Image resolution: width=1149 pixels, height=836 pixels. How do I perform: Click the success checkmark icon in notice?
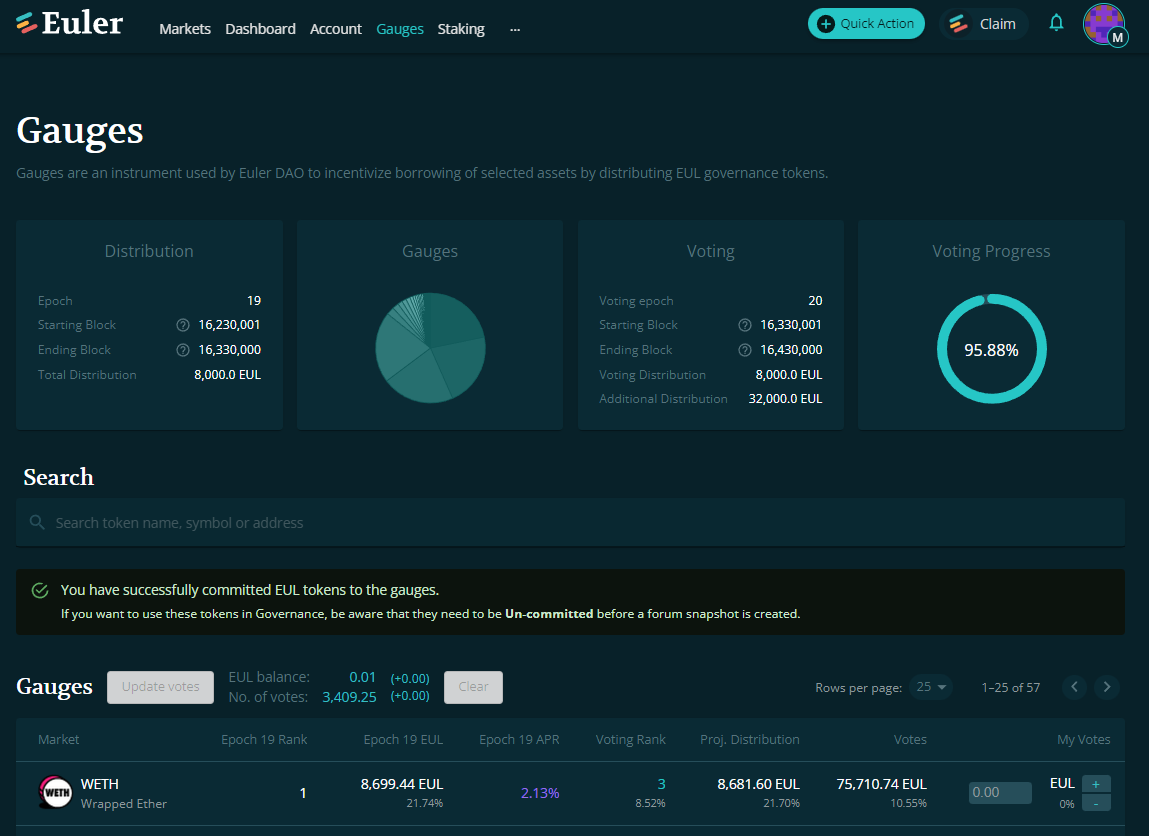[x=40, y=591]
